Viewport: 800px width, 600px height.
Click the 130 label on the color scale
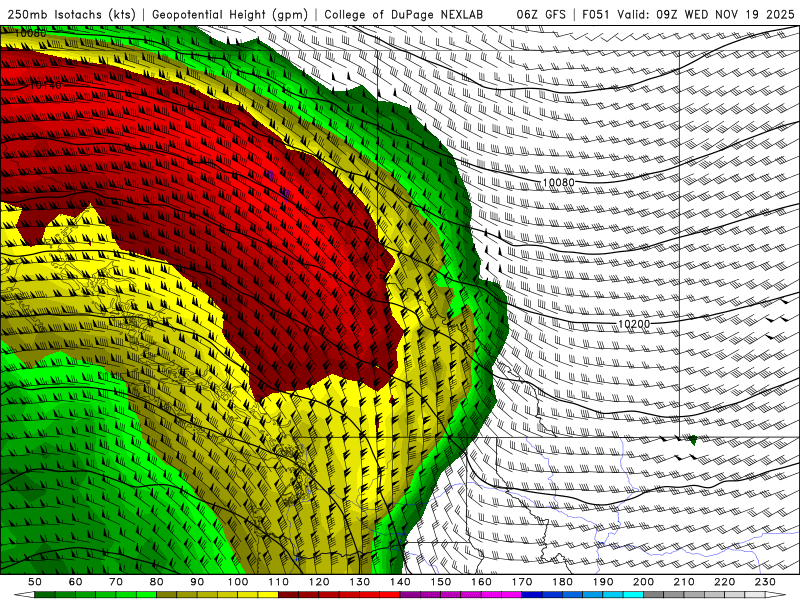click(360, 582)
